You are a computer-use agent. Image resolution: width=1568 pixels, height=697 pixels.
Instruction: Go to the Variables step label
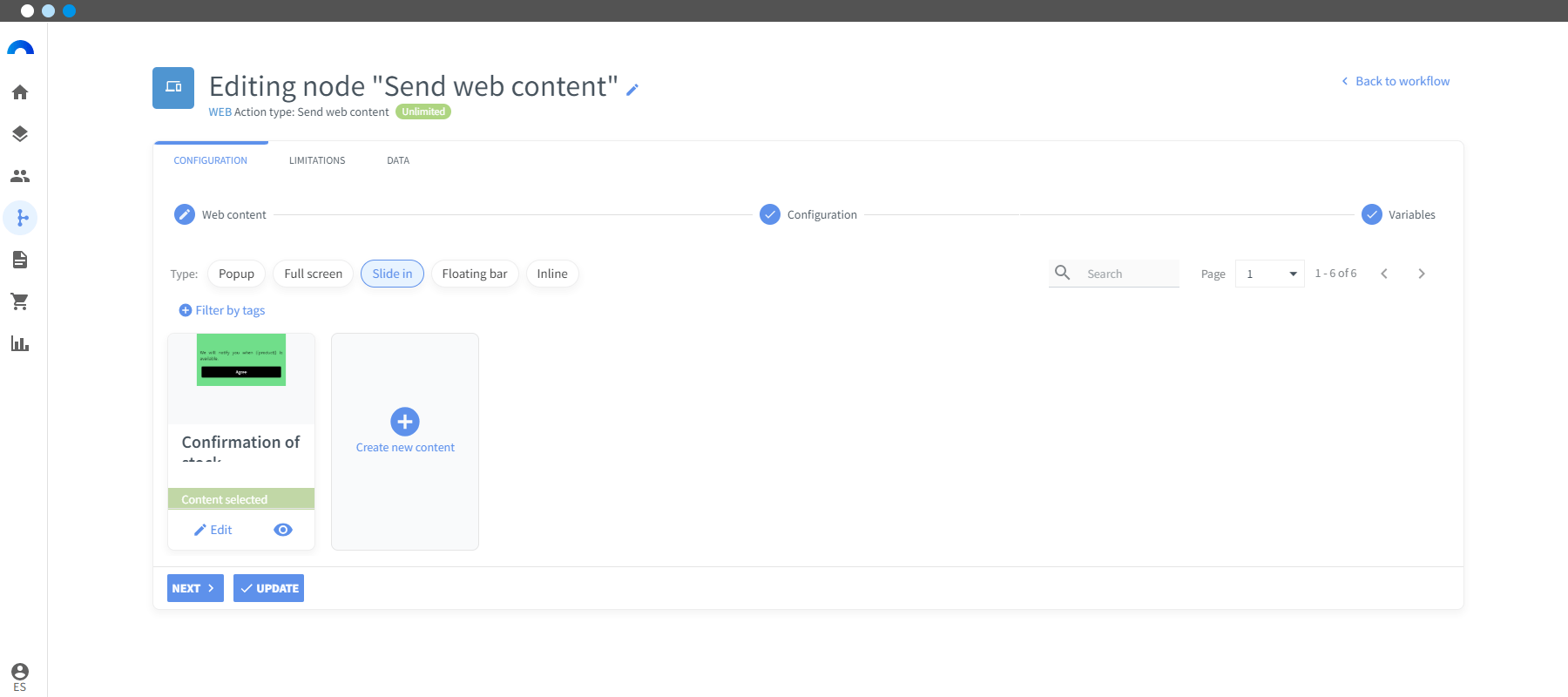click(x=1412, y=215)
